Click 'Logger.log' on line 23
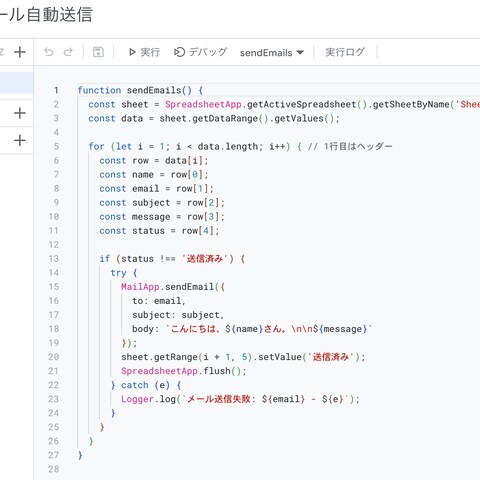The image size is (480, 480). [x=148, y=399]
